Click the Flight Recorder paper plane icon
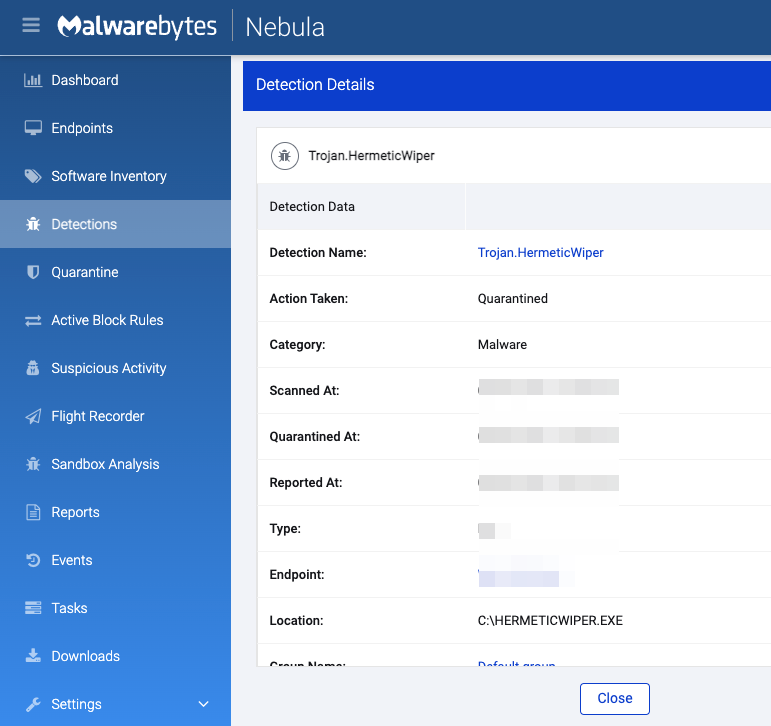This screenshot has width=771, height=726. pyautogui.click(x=33, y=416)
